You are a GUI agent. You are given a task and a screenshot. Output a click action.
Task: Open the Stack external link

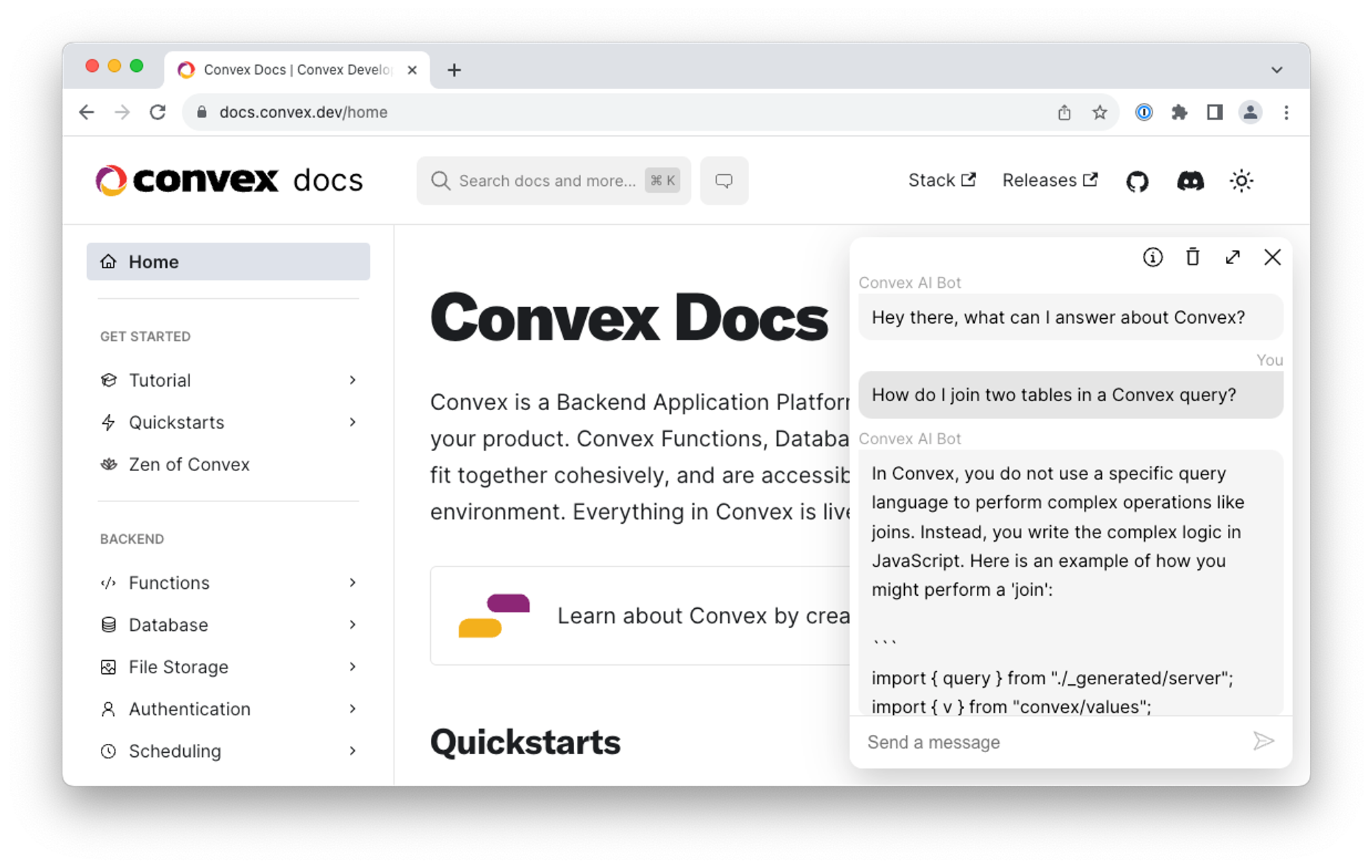coord(941,180)
